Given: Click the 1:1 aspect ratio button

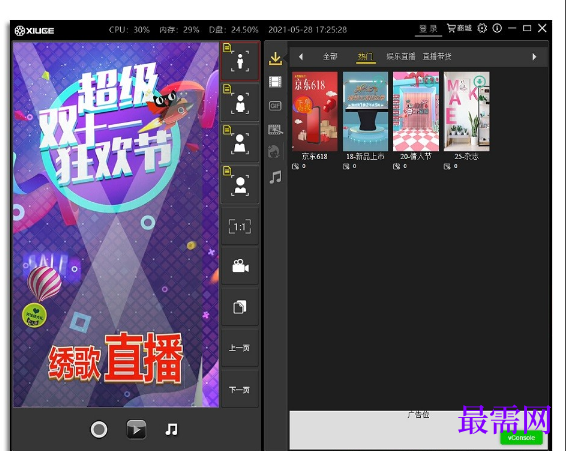Looking at the screenshot, I should (240, 226).
